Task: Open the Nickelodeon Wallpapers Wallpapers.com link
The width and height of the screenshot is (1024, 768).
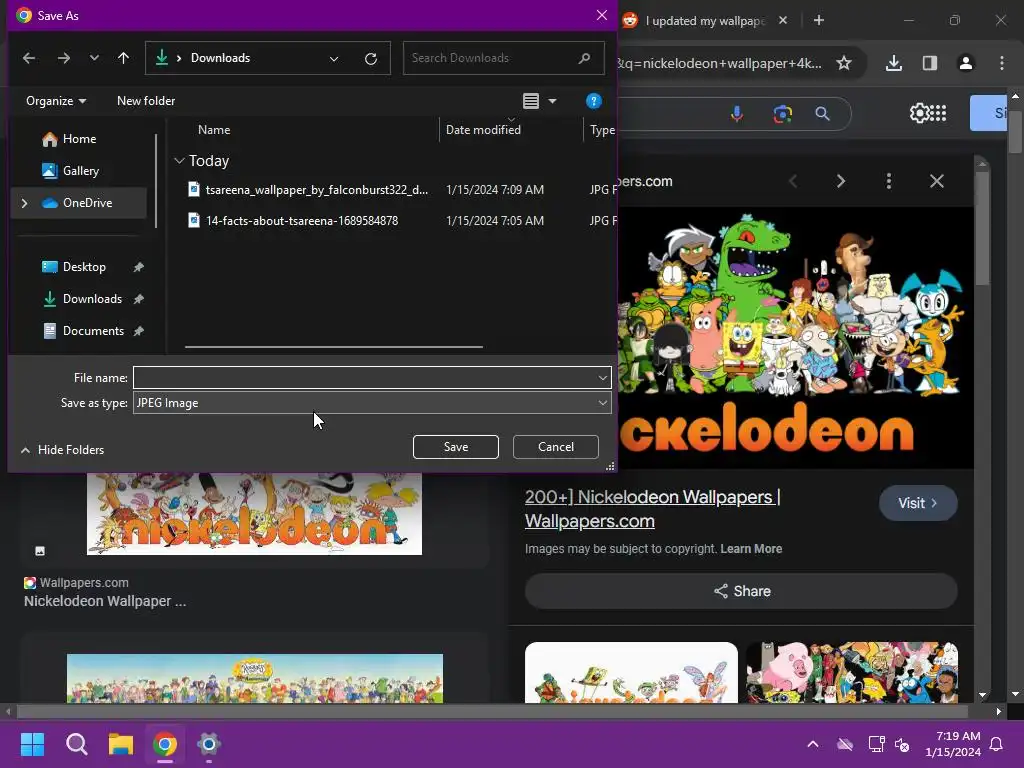Action: point(652,509)
